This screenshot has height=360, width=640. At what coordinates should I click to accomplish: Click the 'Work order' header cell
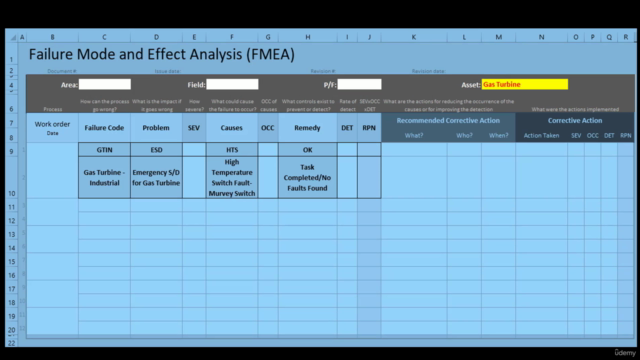click(x=52, y=127)
